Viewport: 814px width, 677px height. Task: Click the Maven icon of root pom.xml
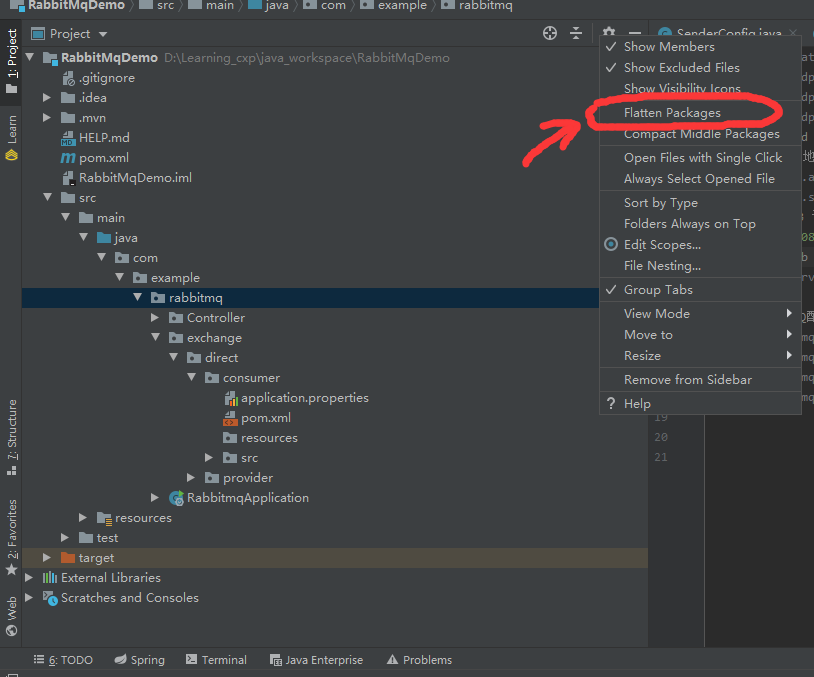click(x=68, y=158)
